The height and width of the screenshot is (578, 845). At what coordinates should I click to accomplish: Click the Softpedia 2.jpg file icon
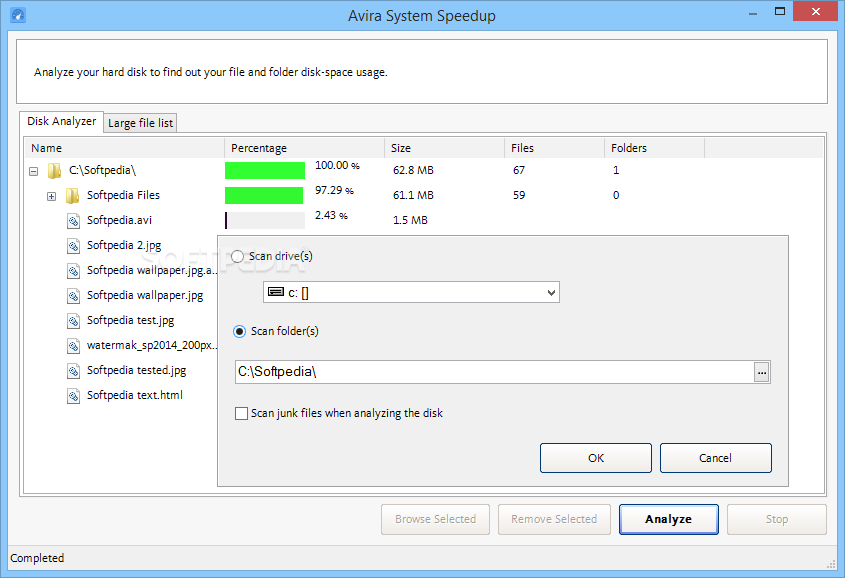73,246
